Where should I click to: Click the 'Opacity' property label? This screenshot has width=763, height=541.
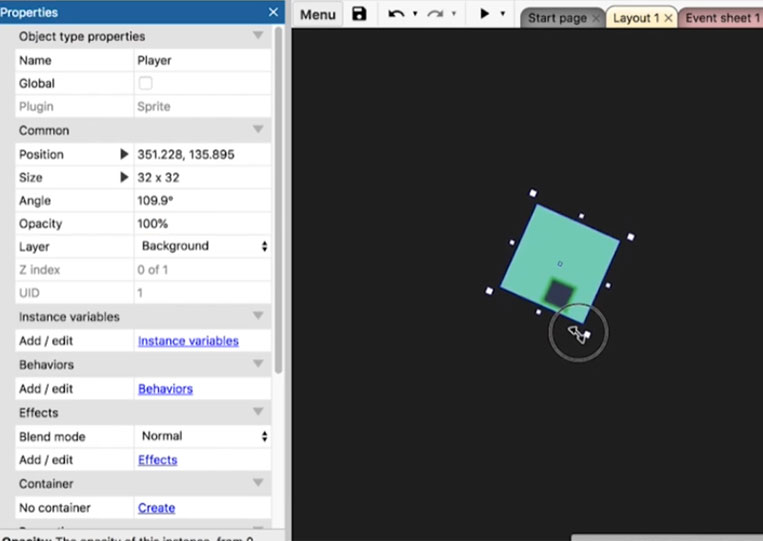(40, 224)
